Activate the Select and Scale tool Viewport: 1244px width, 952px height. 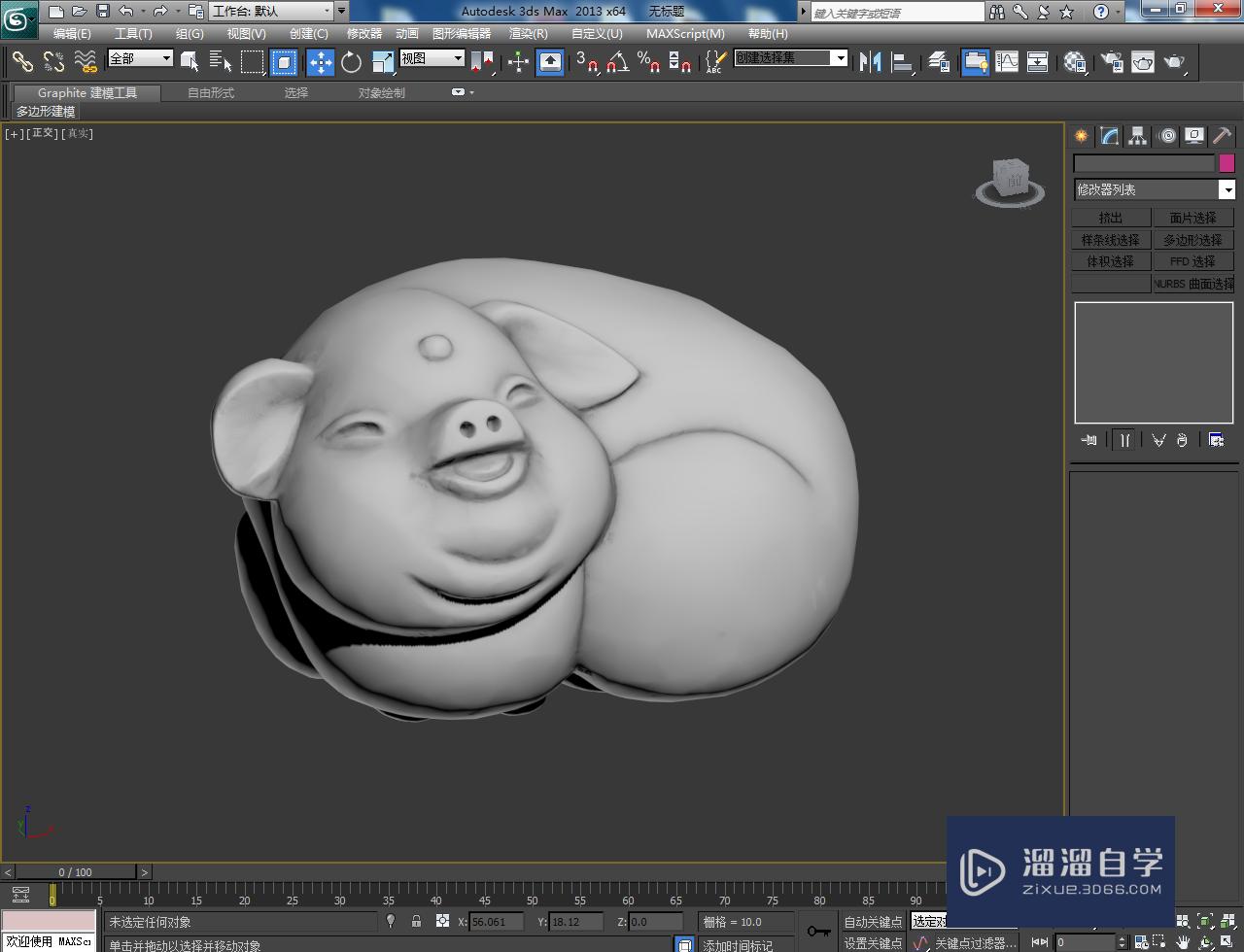click(x=383, y=62)
